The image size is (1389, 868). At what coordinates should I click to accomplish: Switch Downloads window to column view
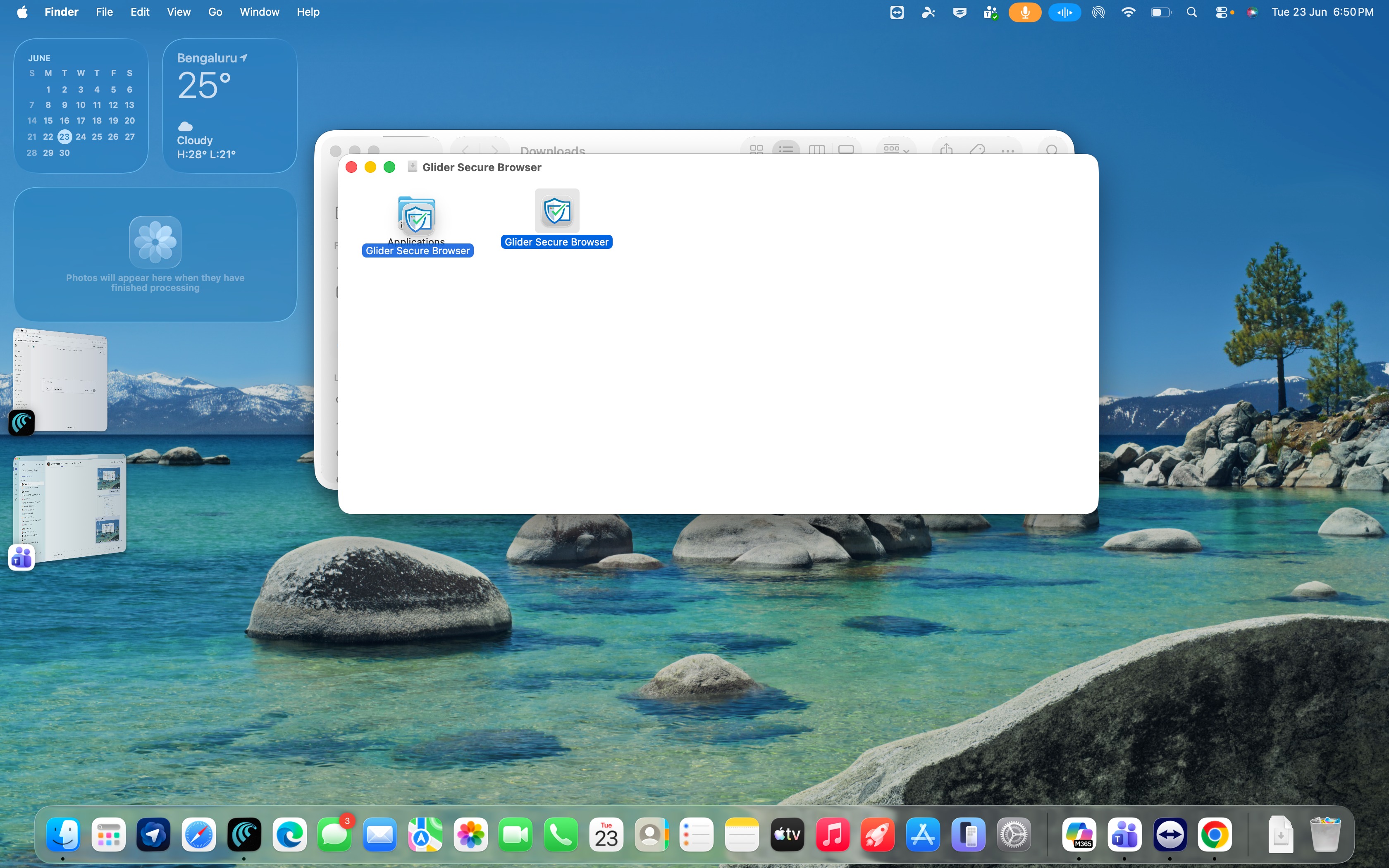click(816, 149)
